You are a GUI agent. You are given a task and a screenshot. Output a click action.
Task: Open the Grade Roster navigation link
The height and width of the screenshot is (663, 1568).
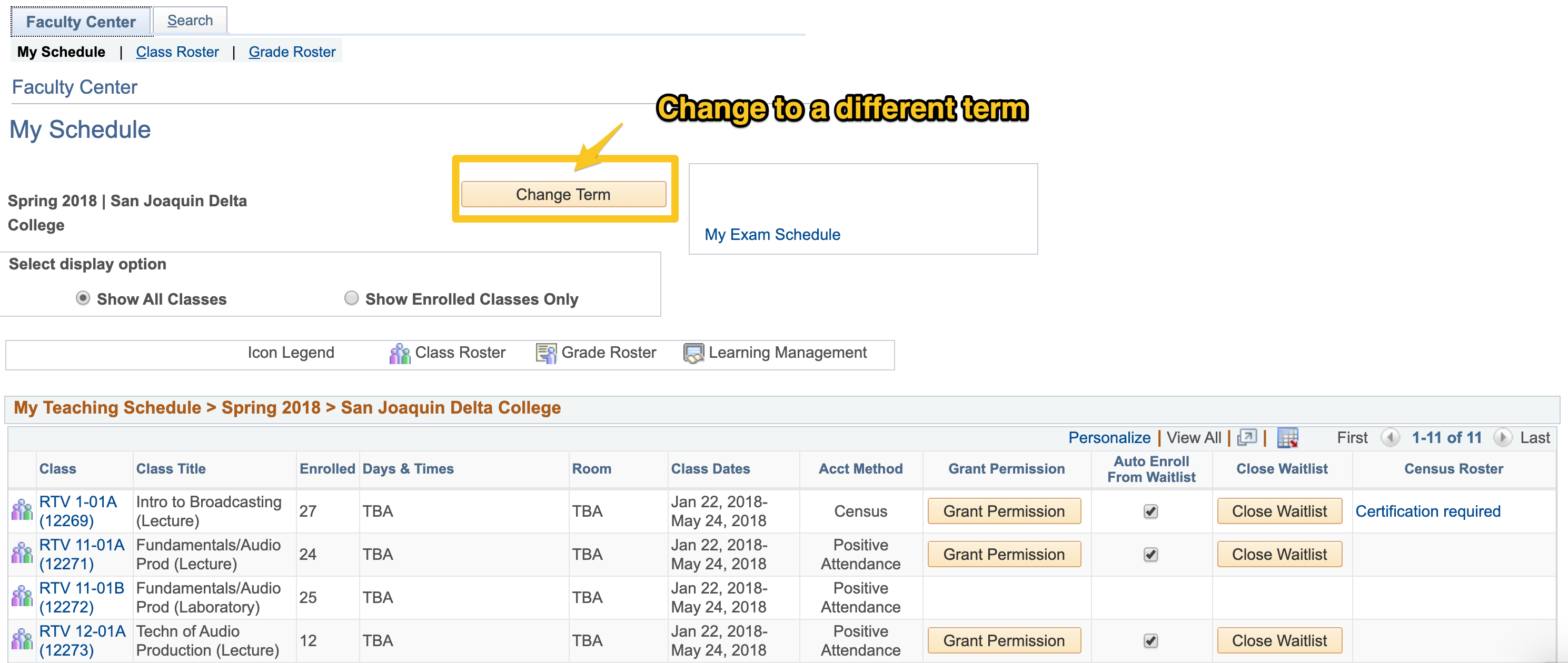292,52
